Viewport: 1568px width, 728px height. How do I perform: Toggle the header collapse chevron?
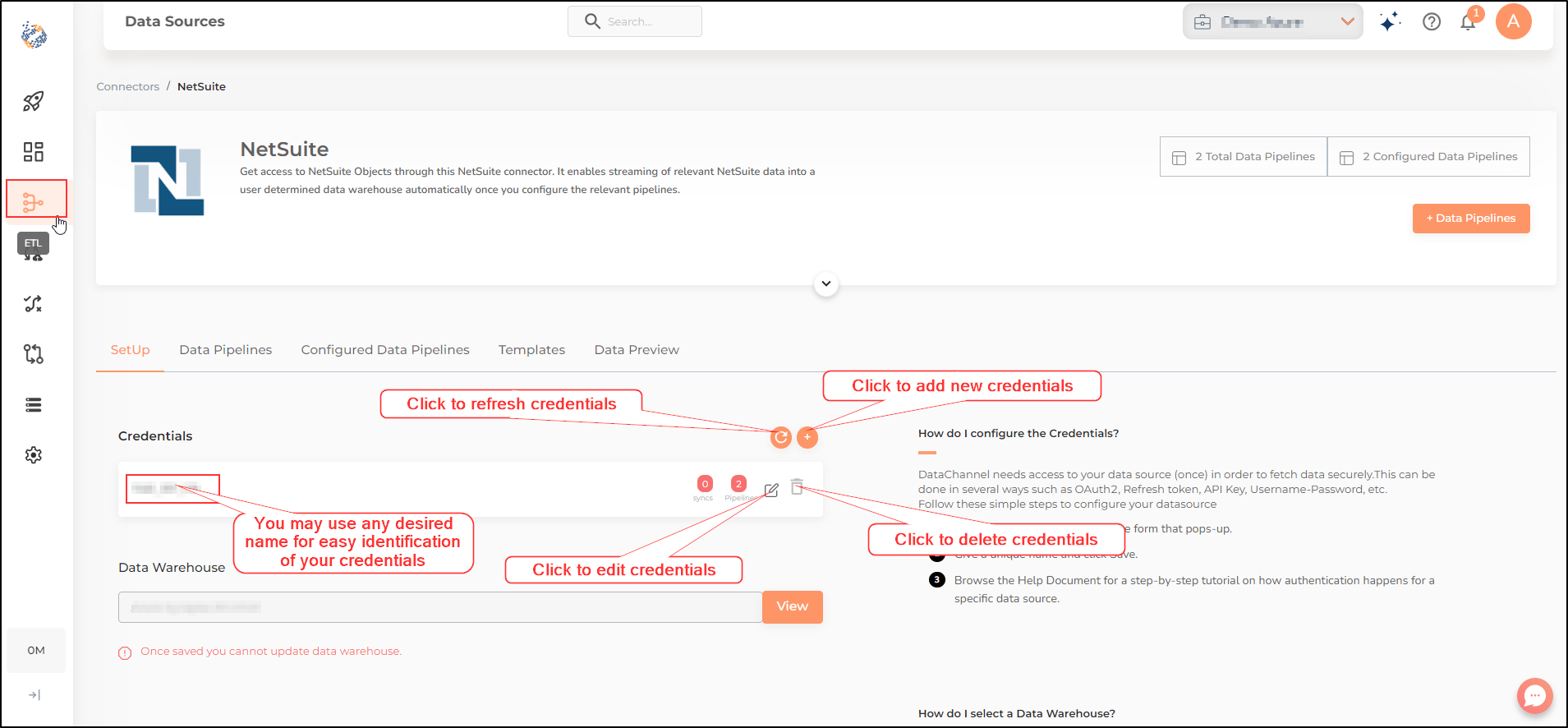(x=826, y=284)
